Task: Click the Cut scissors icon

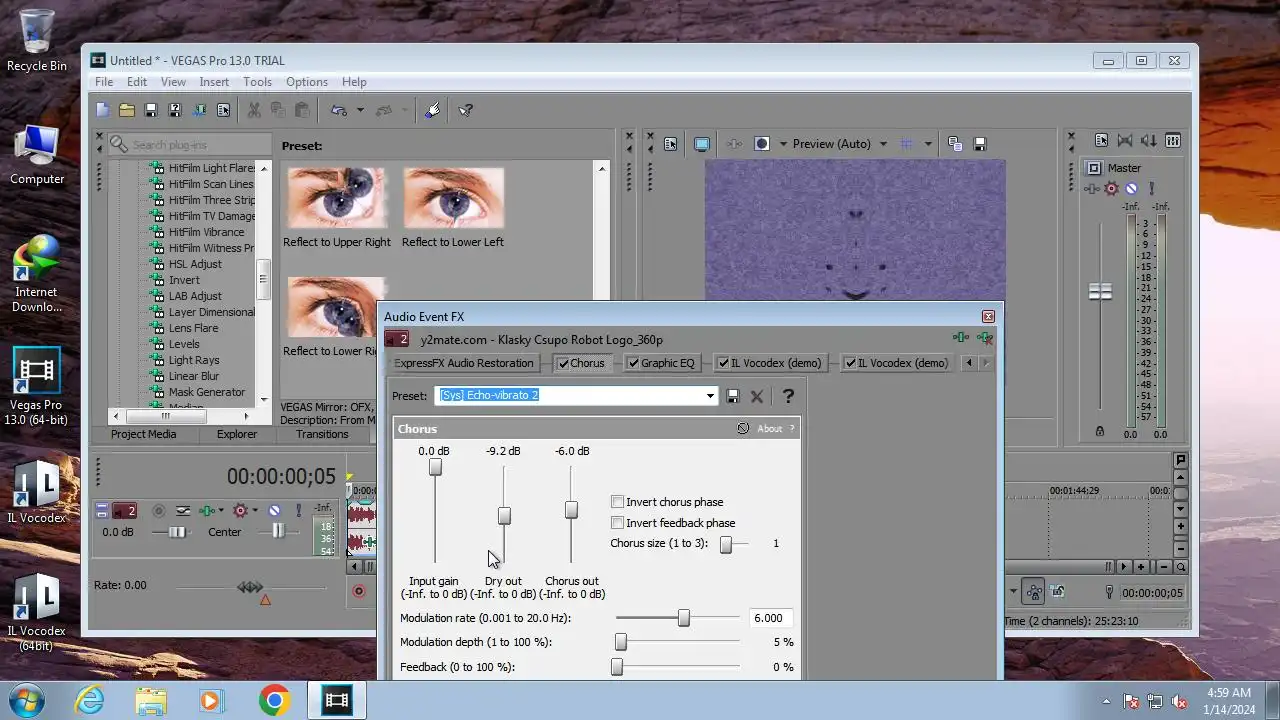Action: click(x=254, y=110)
